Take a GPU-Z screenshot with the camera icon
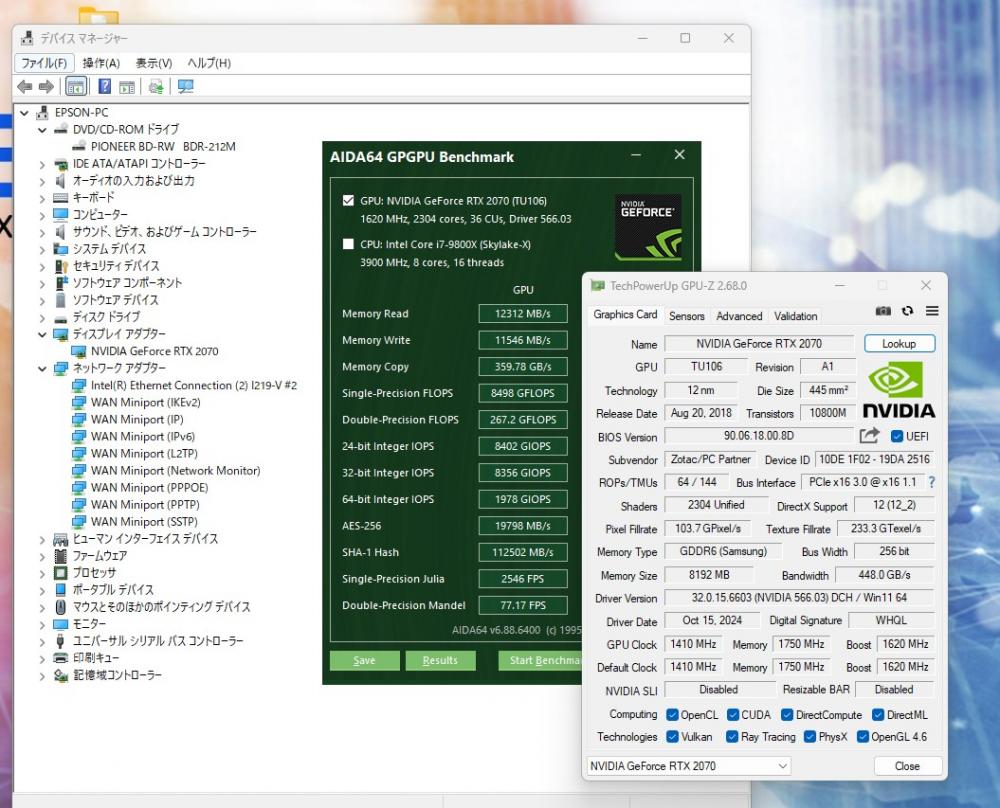Screen dimensions: 1000x808 coord(883,311)
